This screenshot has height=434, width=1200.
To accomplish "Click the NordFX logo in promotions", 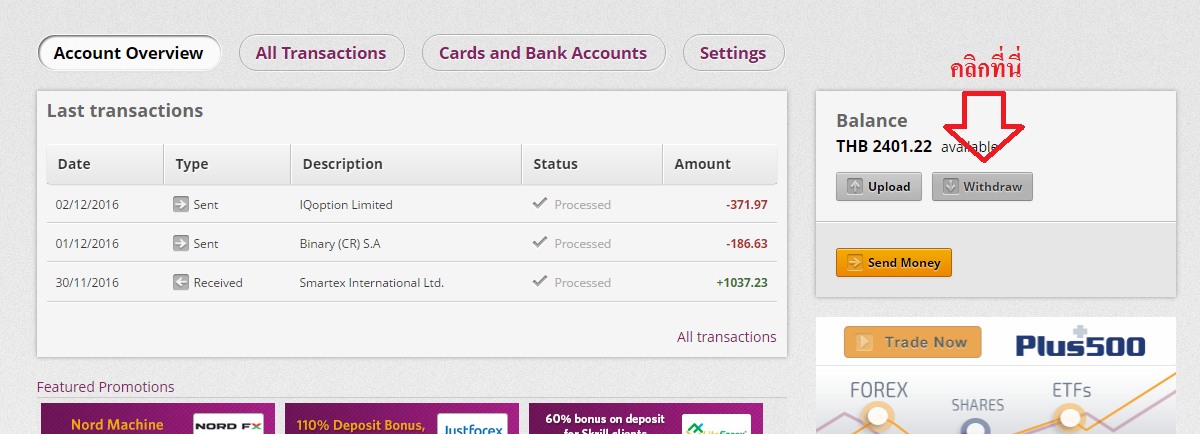I will point(228,424).
